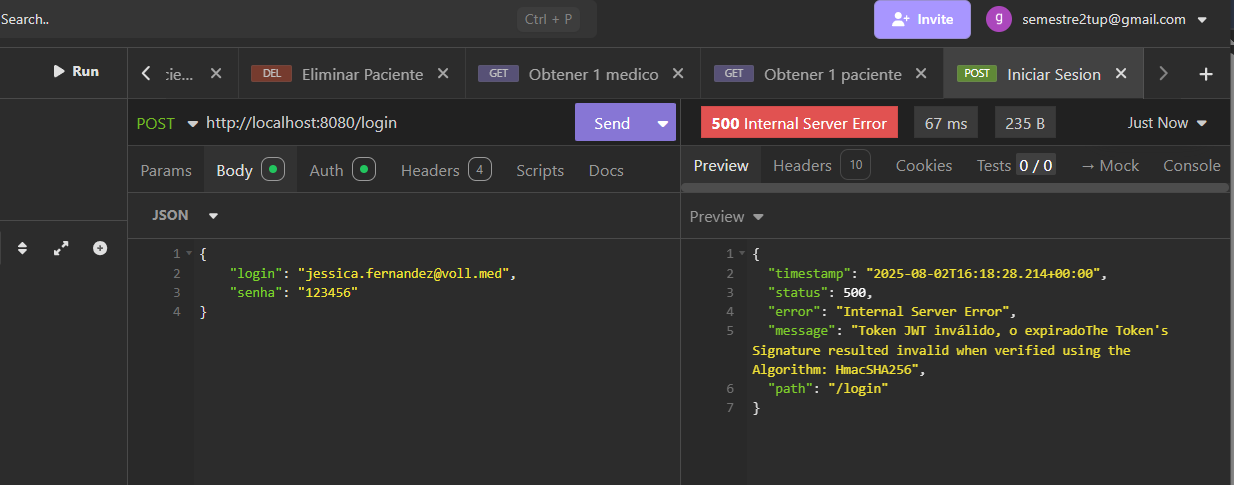Click the "timestamp" key in response
Viewport: 1234px width, 485px height.
tap(808, 273)
